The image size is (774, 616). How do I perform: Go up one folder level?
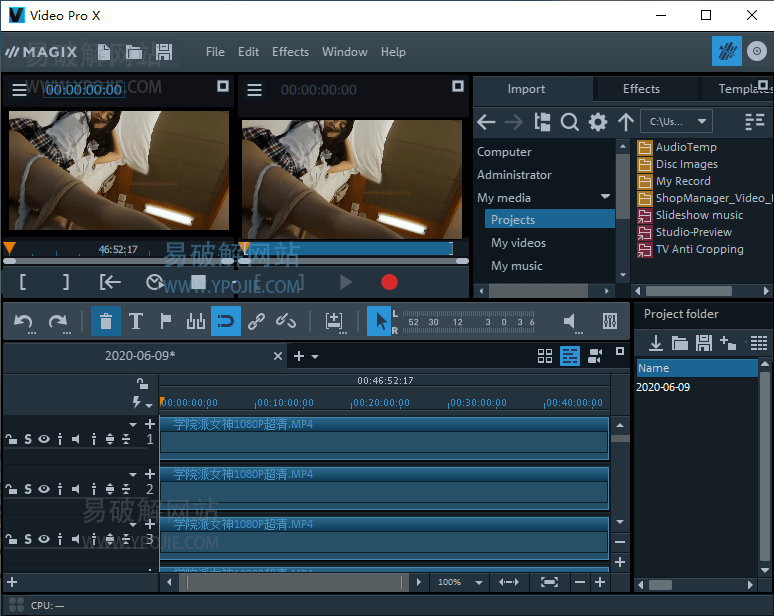pos(625,122)
